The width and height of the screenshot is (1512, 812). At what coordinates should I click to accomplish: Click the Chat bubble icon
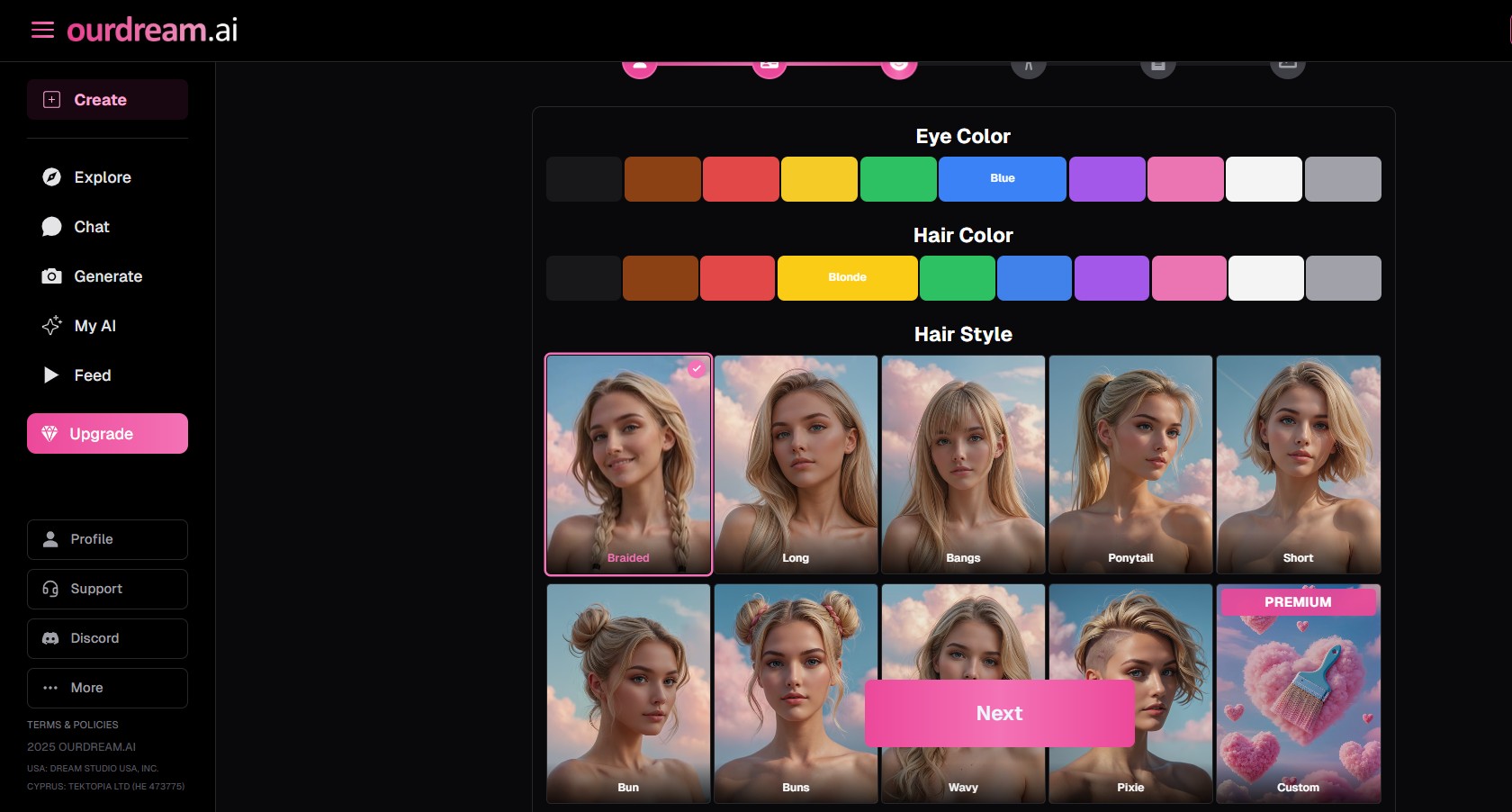point(52,227)
